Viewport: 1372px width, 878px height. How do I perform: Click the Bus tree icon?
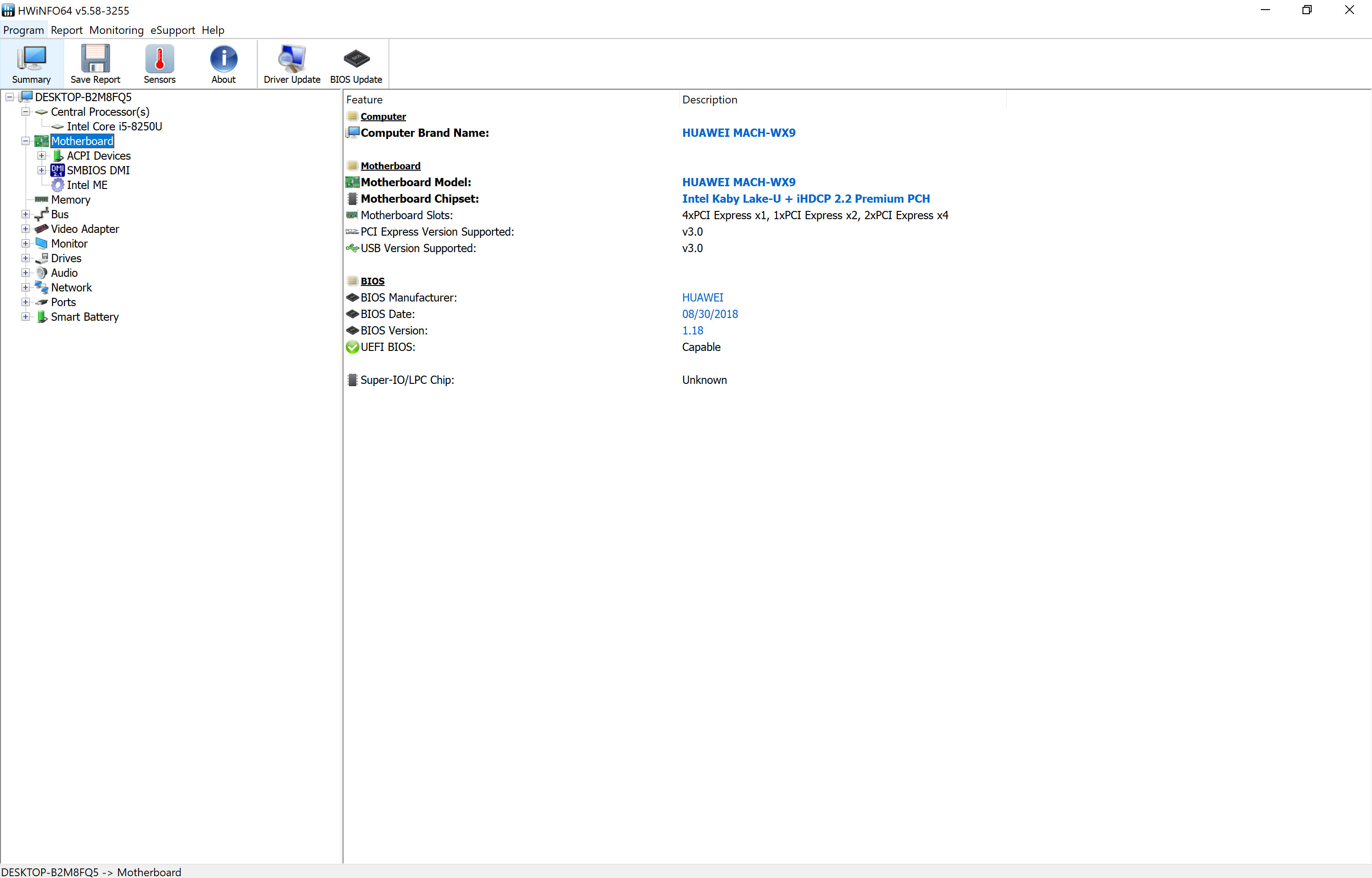42,215
